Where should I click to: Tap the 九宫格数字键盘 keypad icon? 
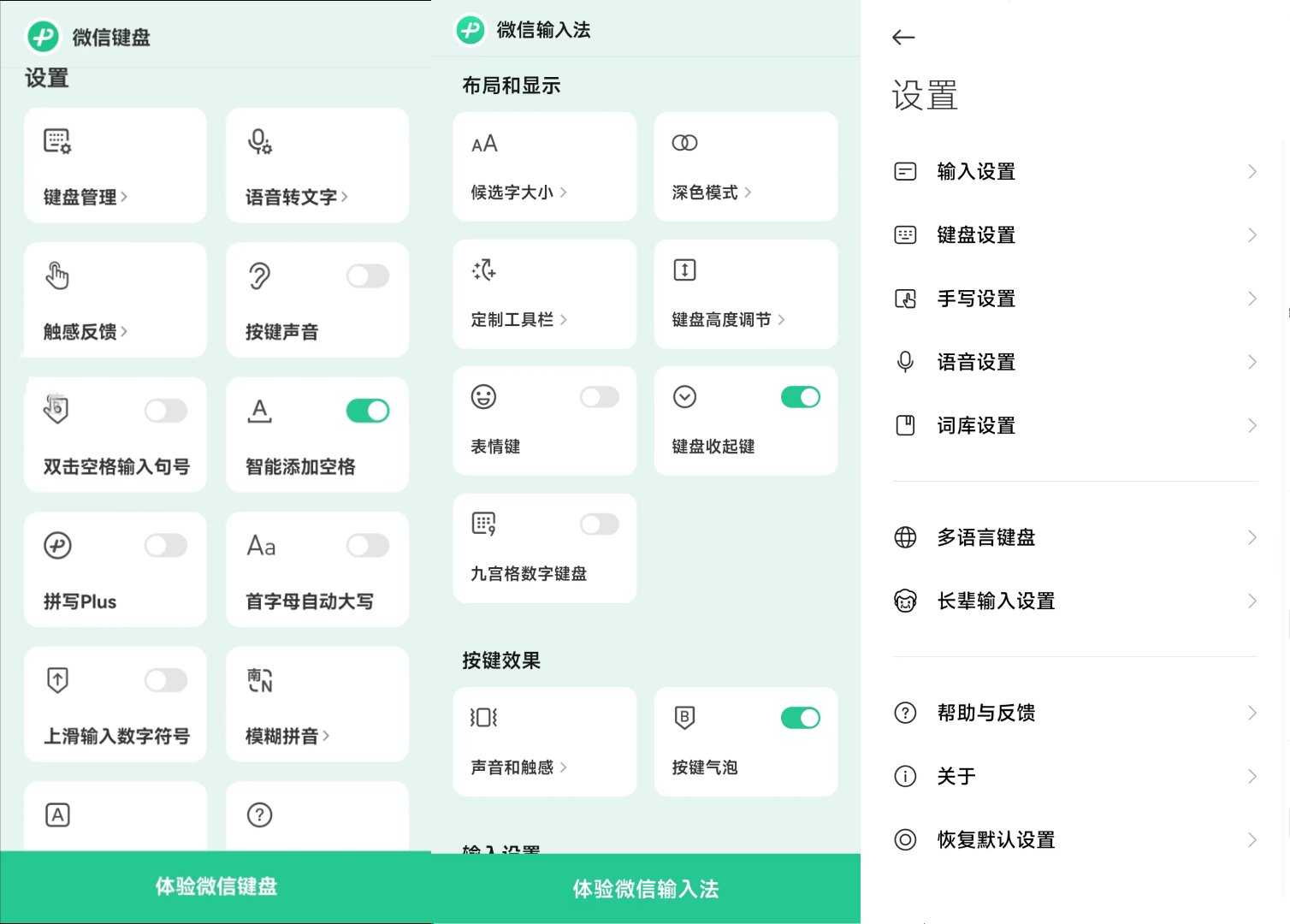483,524
